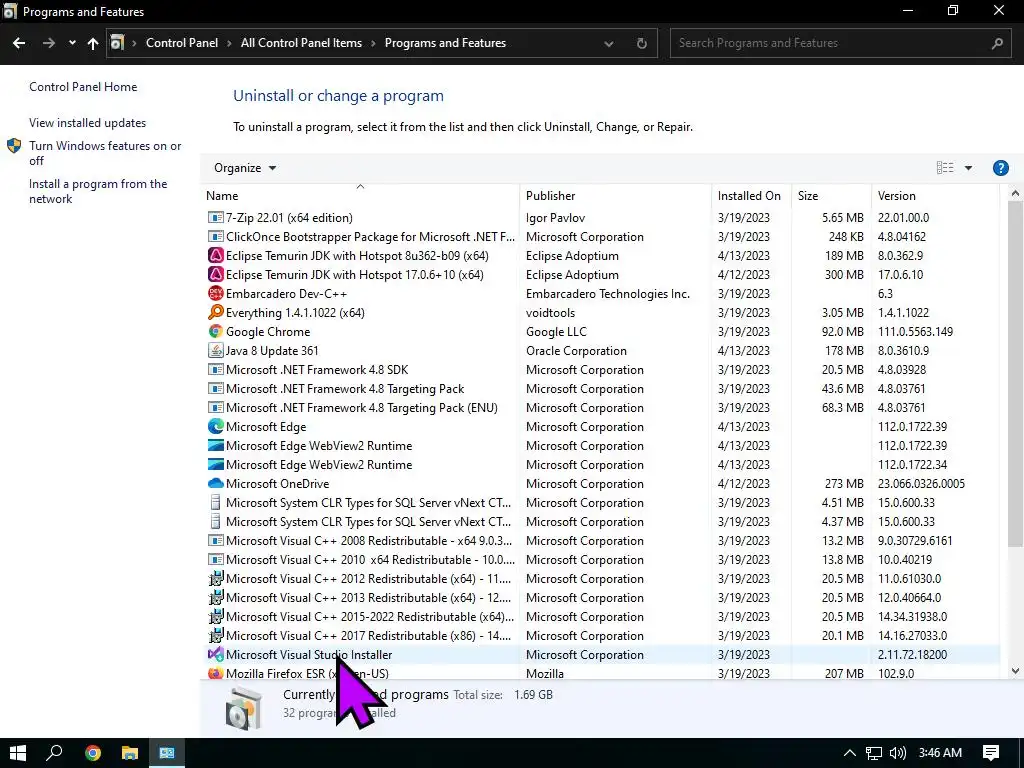
Task: Select the Visual C++ 2013 Redistributable (x64) row
Action: (600, 598)
